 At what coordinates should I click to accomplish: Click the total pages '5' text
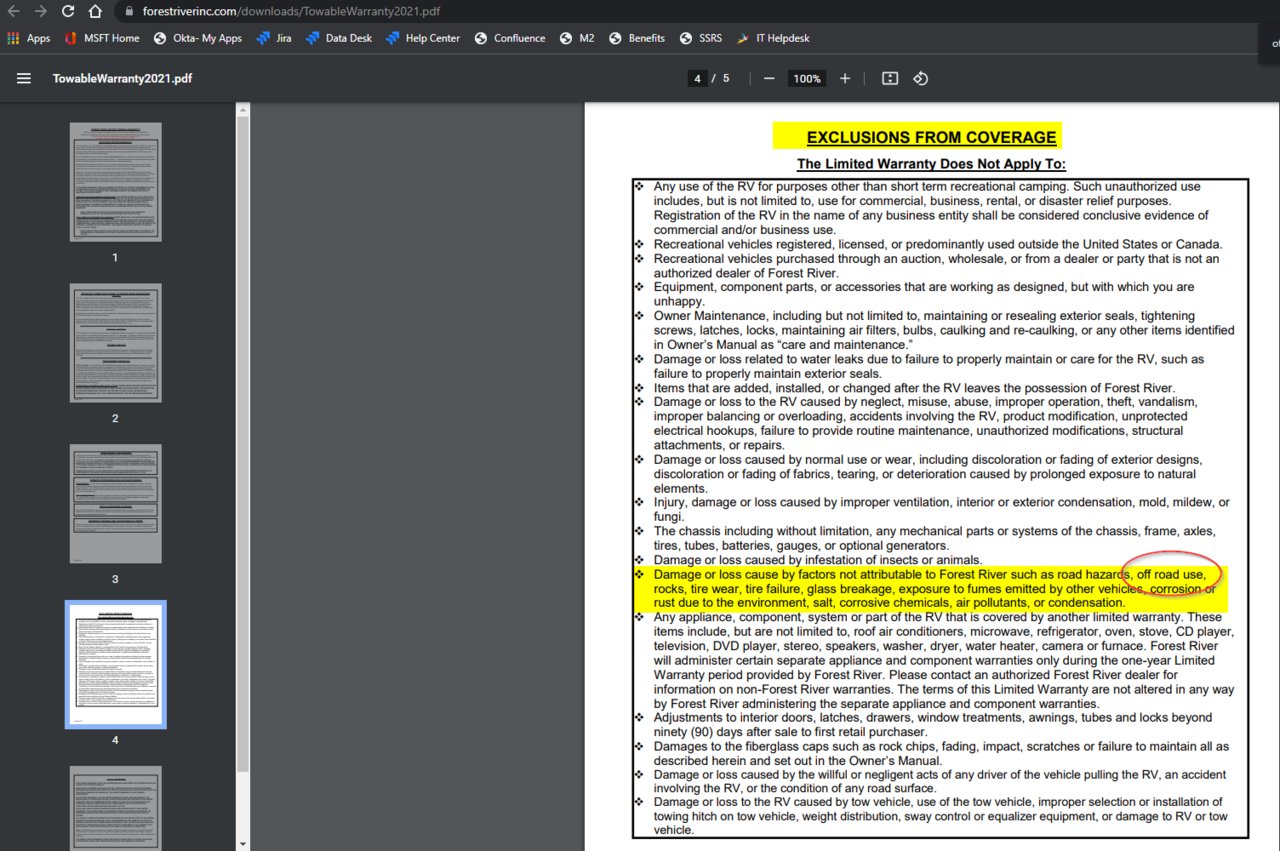726,78
